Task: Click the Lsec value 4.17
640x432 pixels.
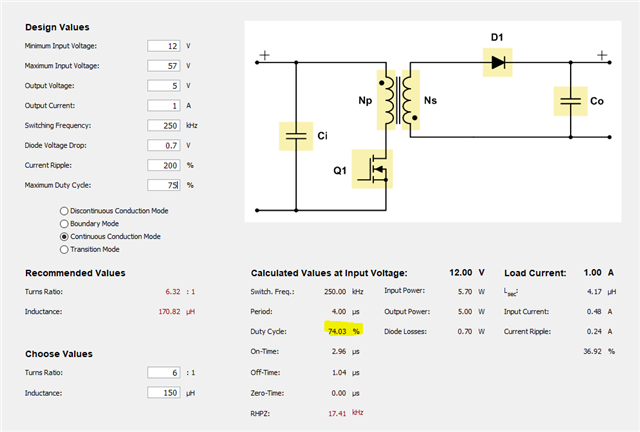Action: pos(594,292)
